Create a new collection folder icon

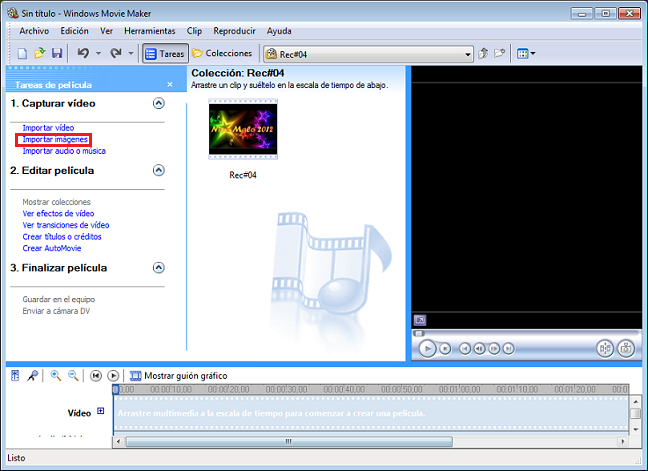click(x=500, y=53)
